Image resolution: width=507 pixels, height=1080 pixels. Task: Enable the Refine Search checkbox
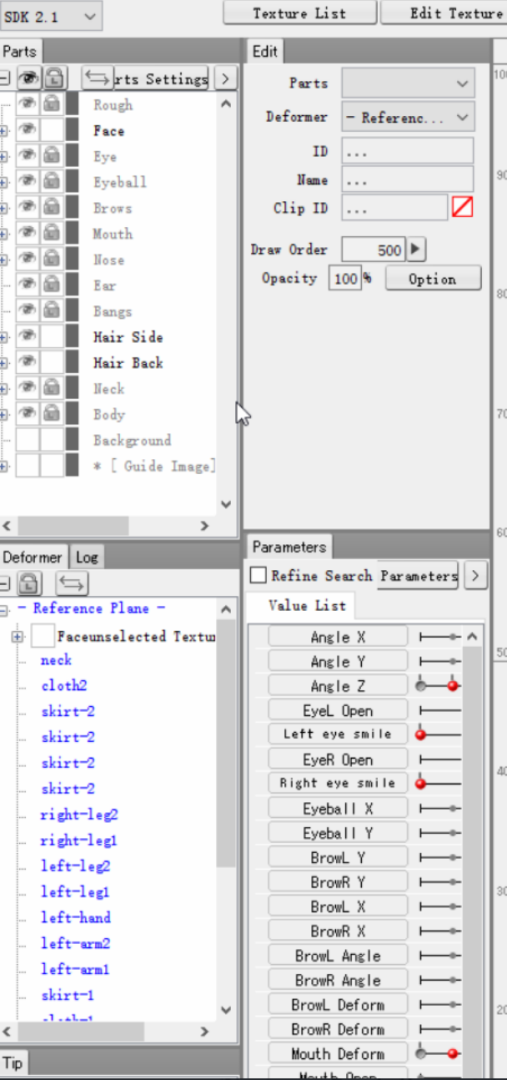(x=258, y=575)
